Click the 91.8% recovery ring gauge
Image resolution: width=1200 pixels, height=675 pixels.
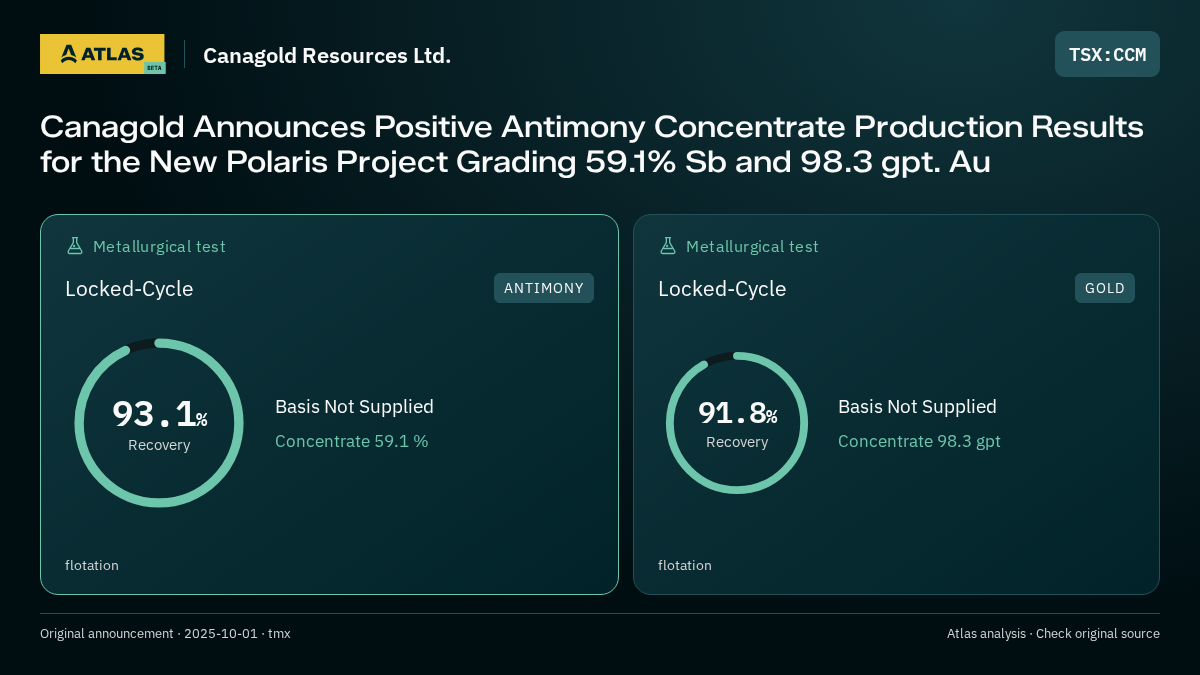point(737,423)
